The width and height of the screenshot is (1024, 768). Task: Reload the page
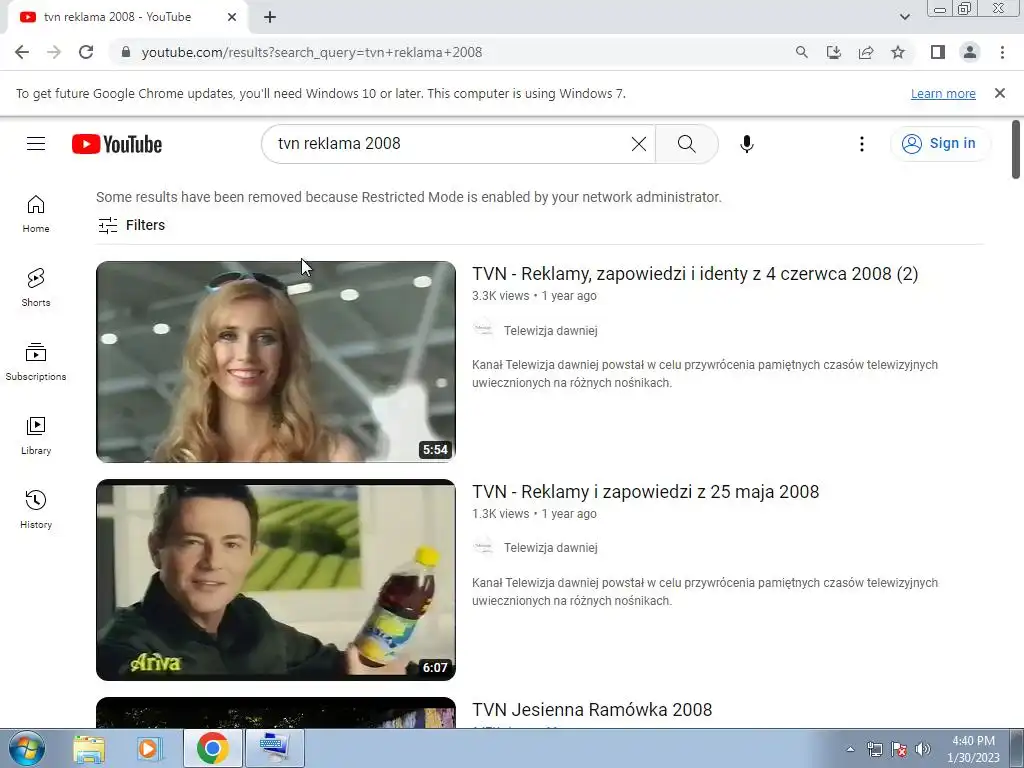pyautogui.click(x=86, y=52)
